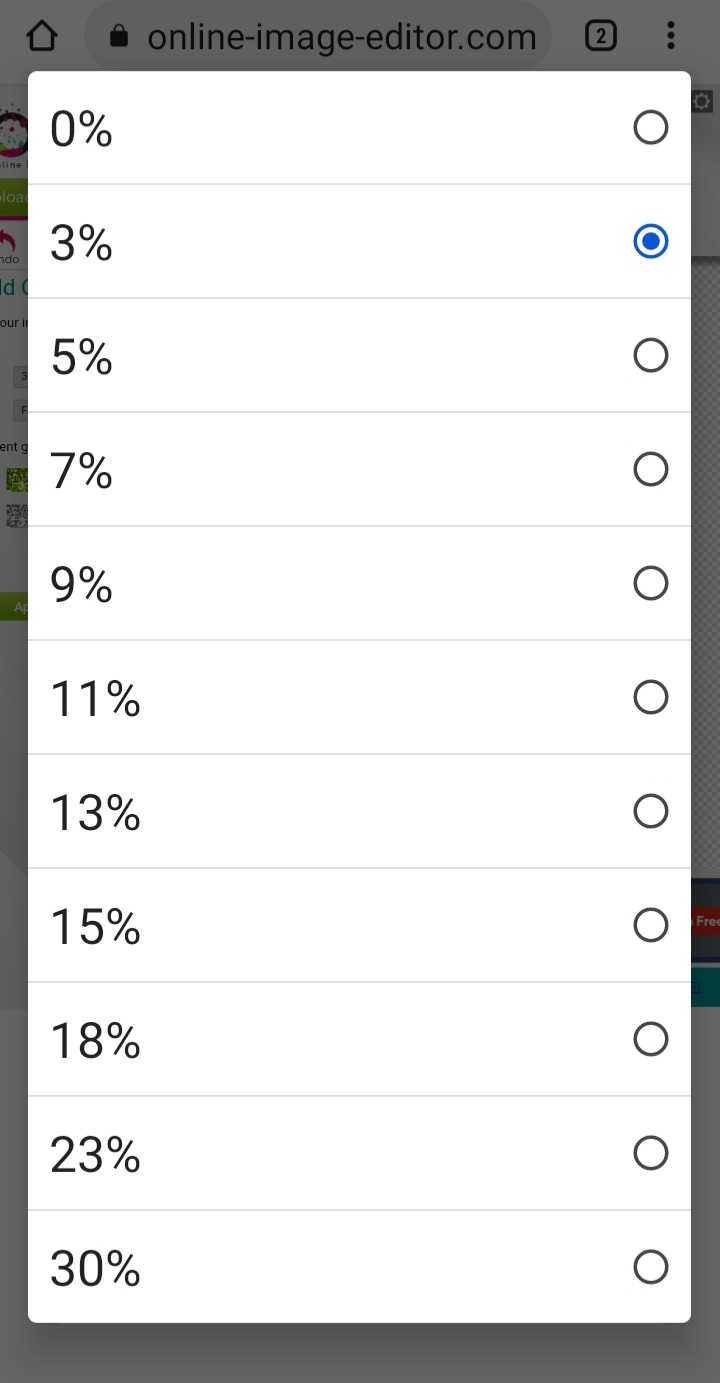Click the selected 3% radio button

click(650, 241)
